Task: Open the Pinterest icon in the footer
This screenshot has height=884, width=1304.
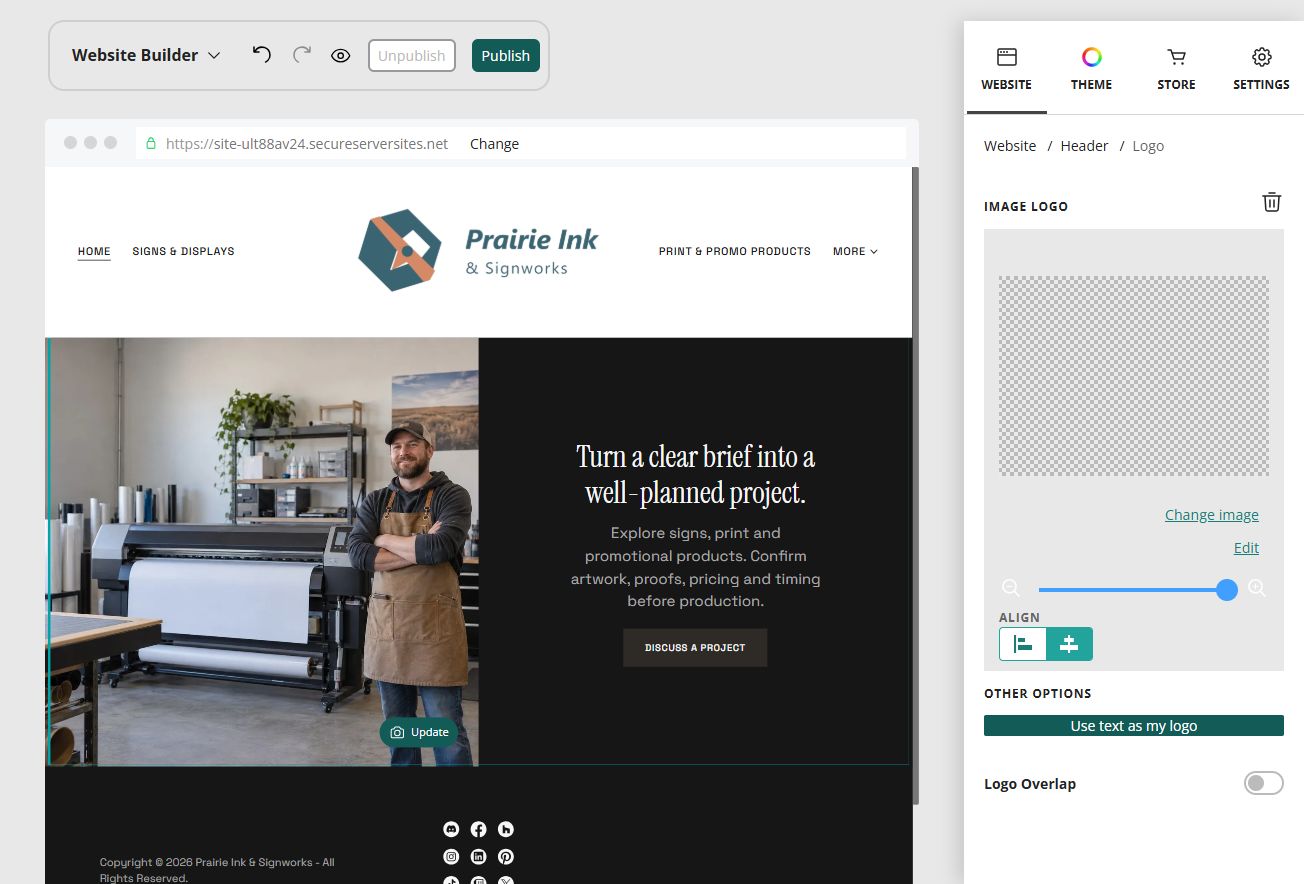Action: coord(506,857)
